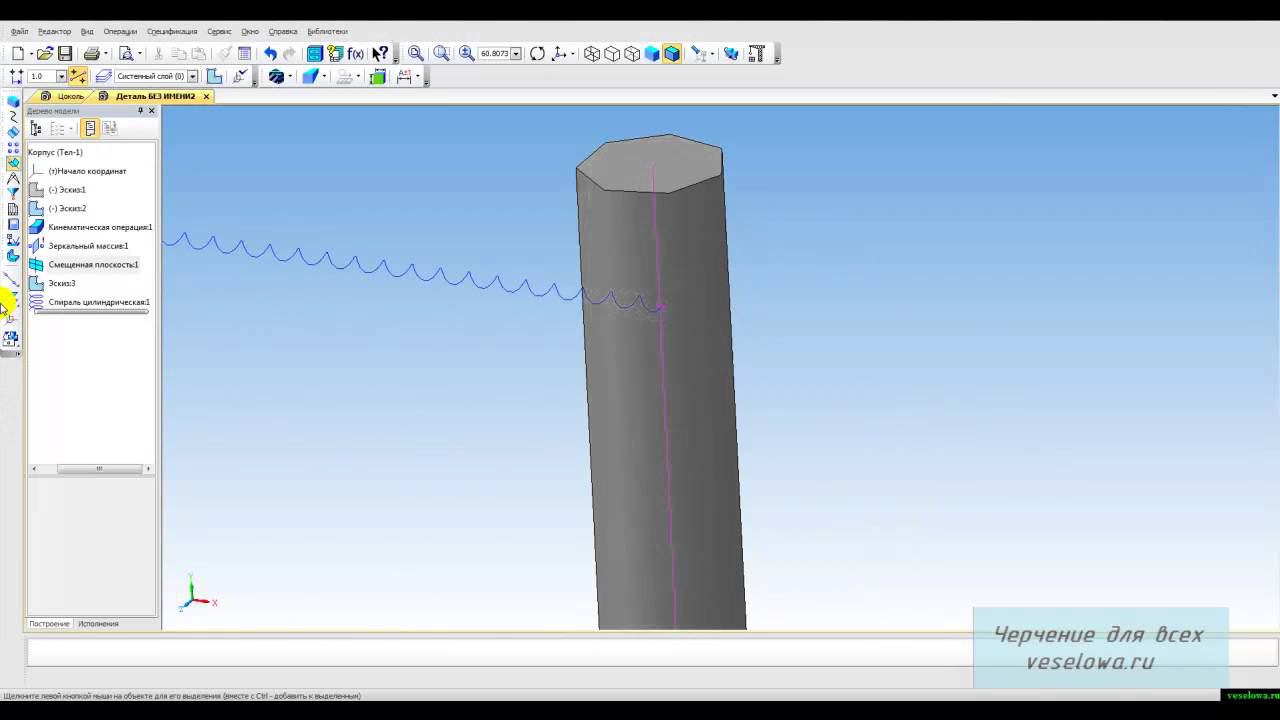1280x720 pixels.
Task: Open the library manager icon
Action: (x=315, y=54)
